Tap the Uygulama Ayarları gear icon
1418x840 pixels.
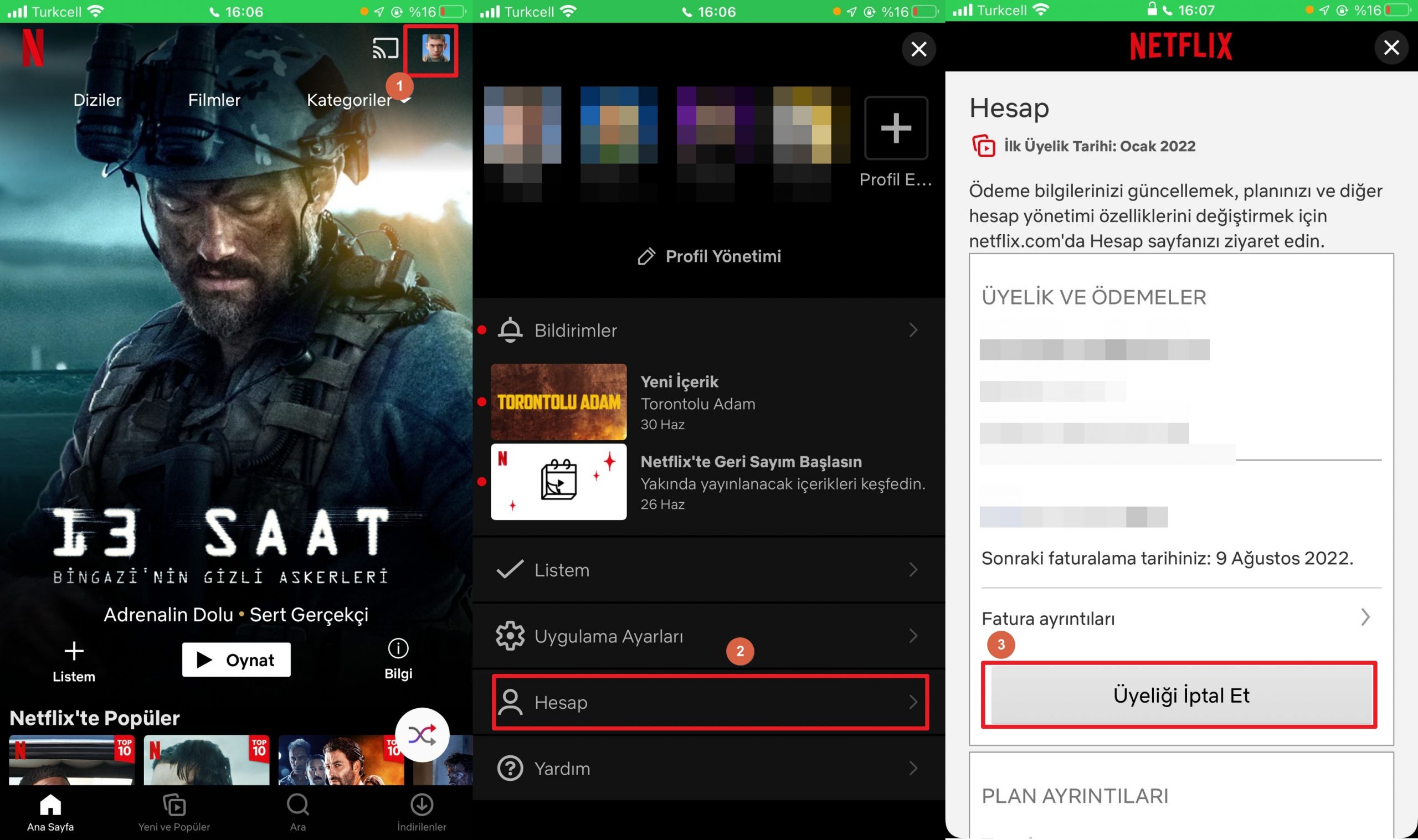[x=510, y=636]
